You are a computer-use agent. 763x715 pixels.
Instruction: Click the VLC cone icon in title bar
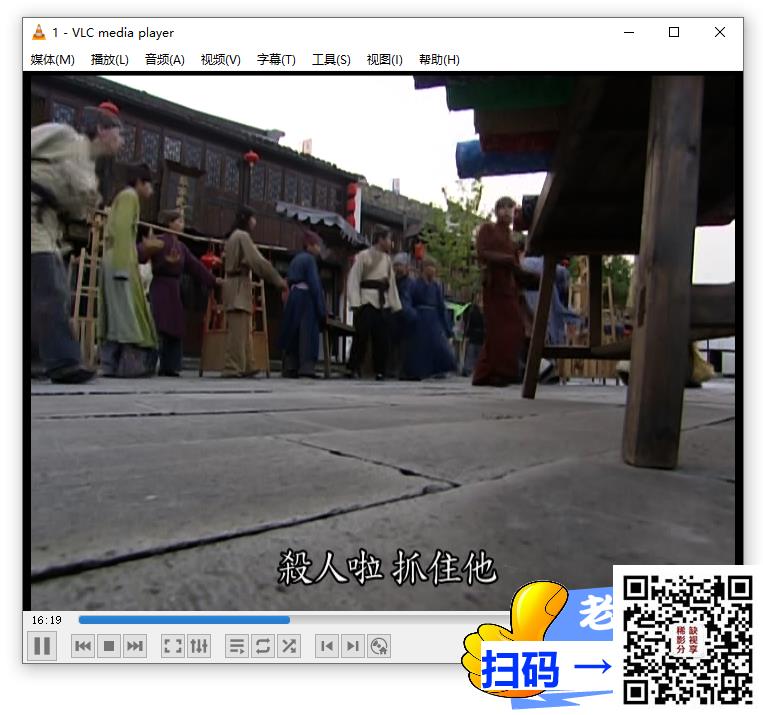click(38, 33)
